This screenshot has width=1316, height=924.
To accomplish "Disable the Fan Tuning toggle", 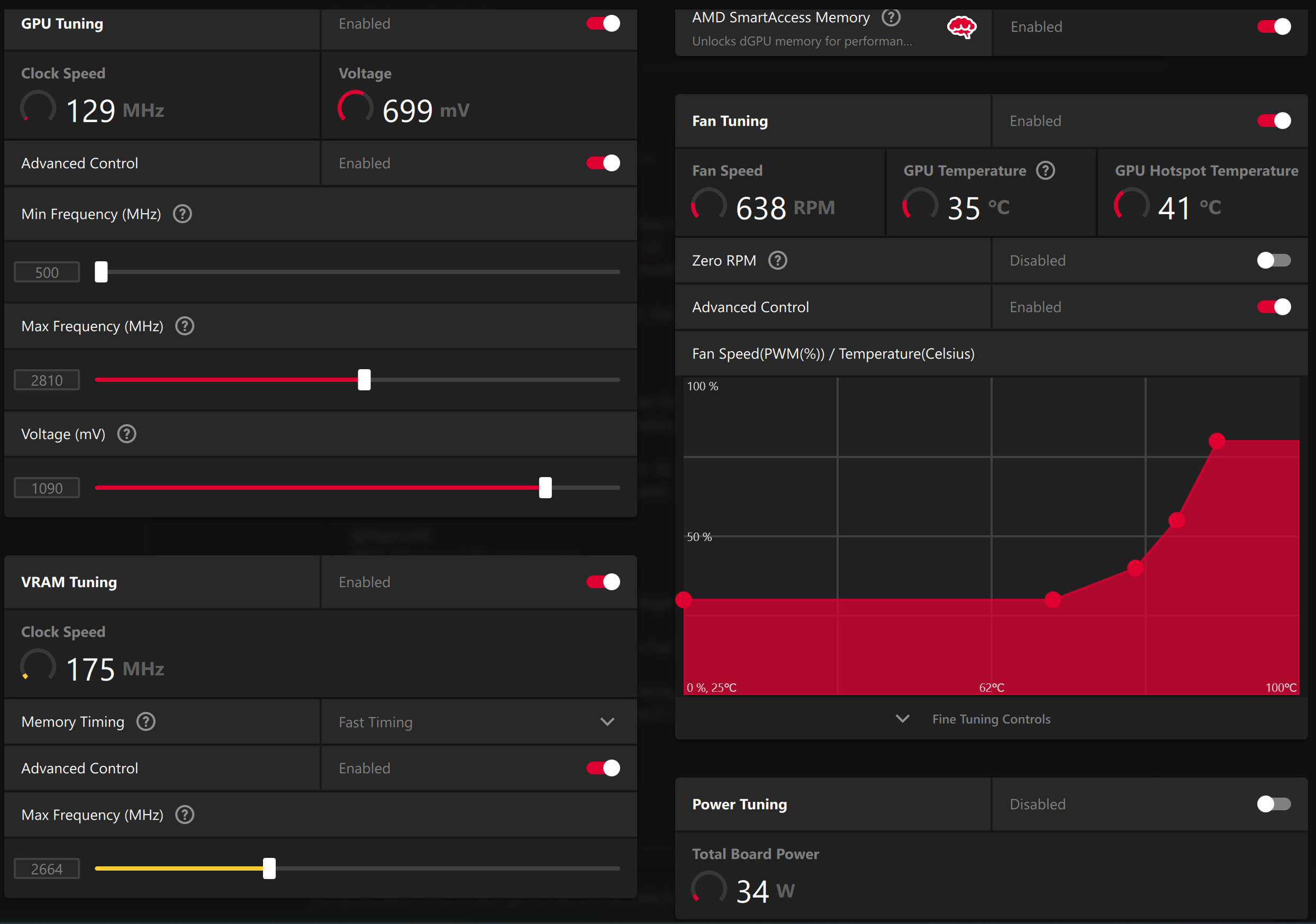I will pos(1274,121).
